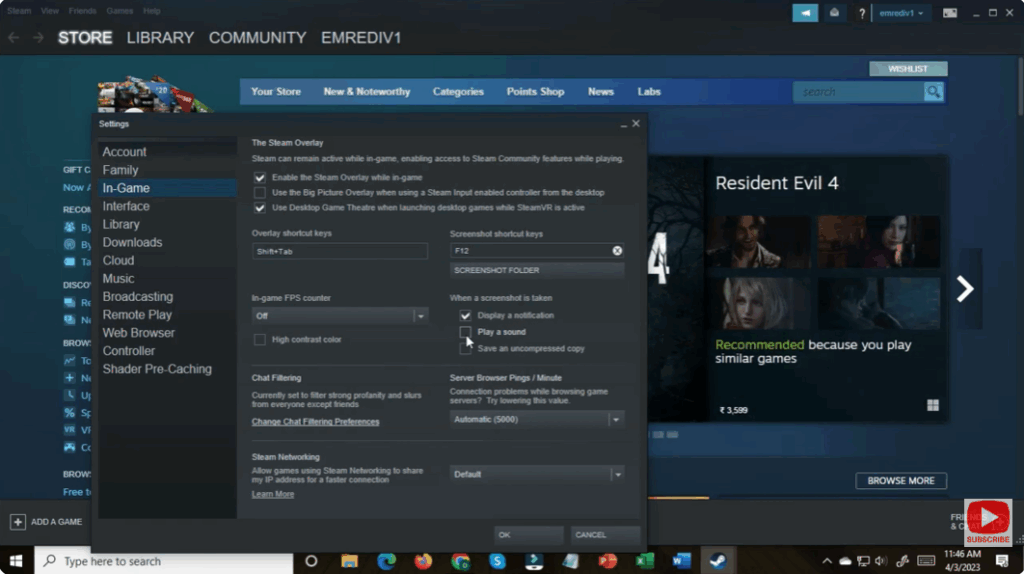Uncheck Display a notification

(465, 315)
